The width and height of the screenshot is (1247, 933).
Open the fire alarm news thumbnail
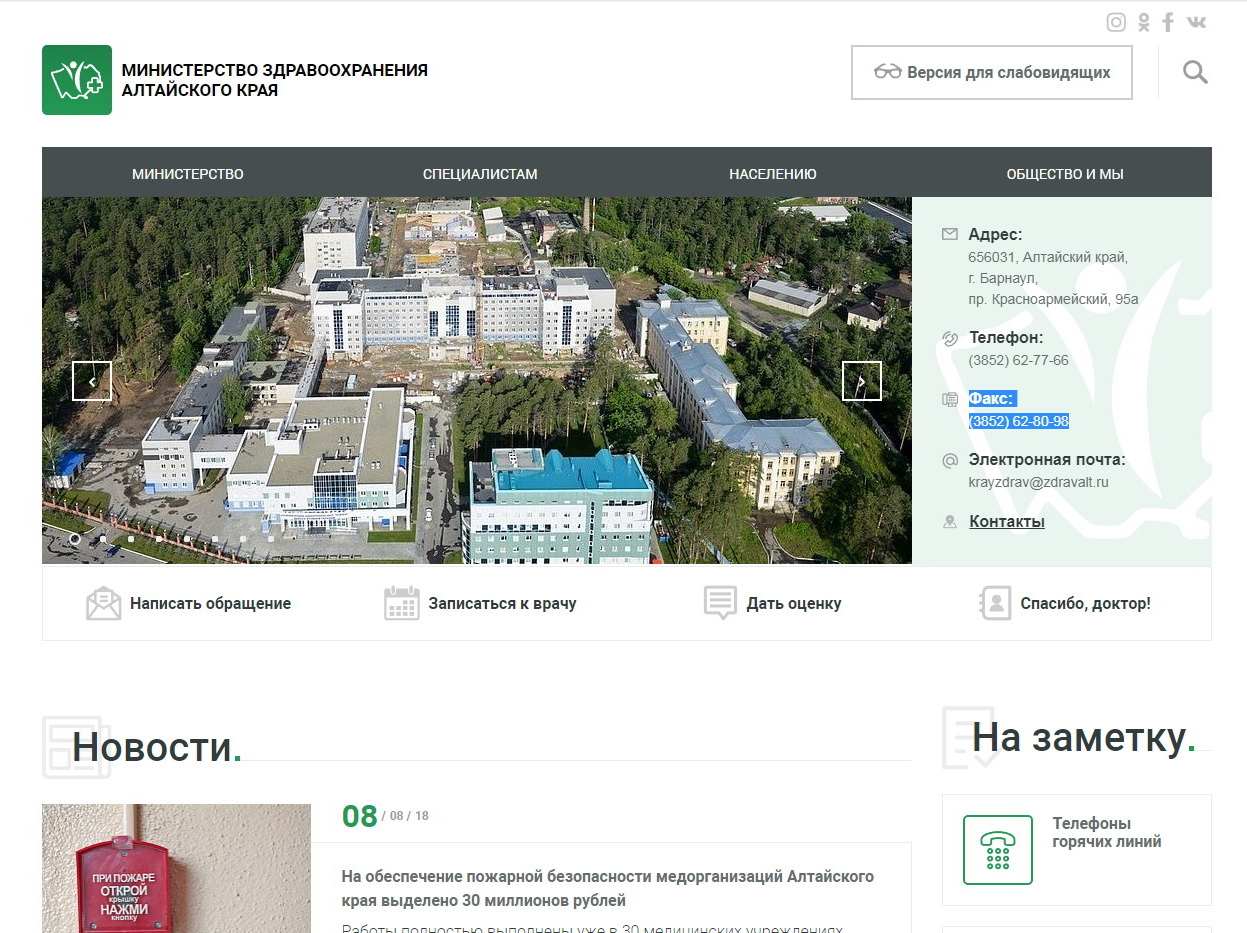click(177, 868)
